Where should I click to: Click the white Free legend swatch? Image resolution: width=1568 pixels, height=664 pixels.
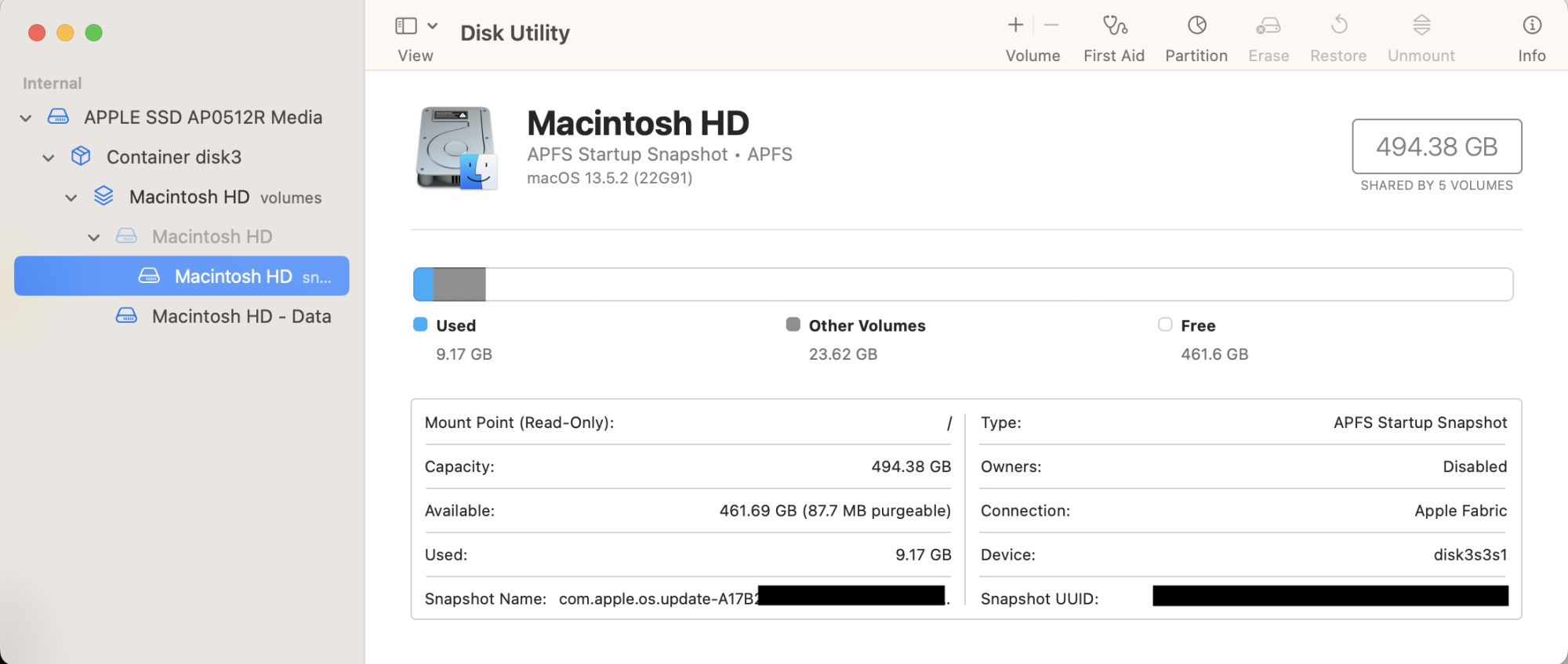point(1165,325)
